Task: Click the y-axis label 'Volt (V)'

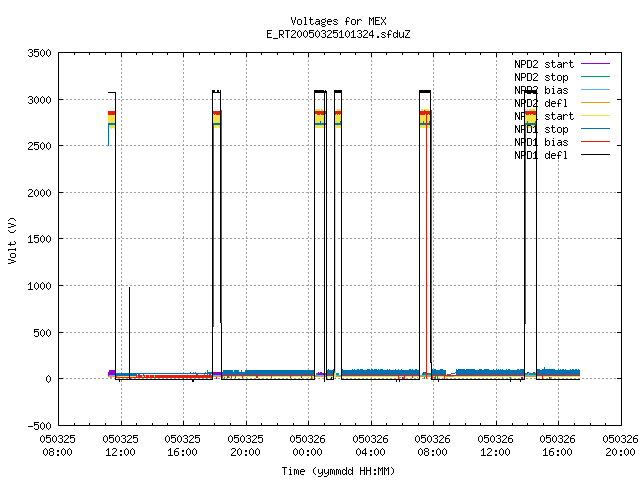Action: 12,240
